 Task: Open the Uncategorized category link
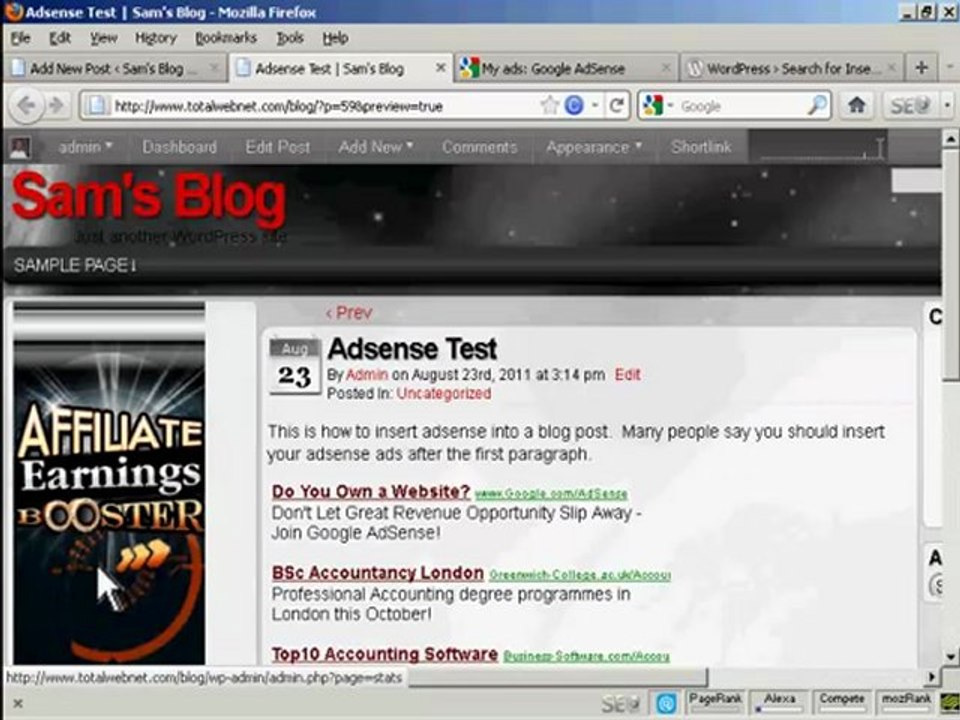tap(443, 394)
